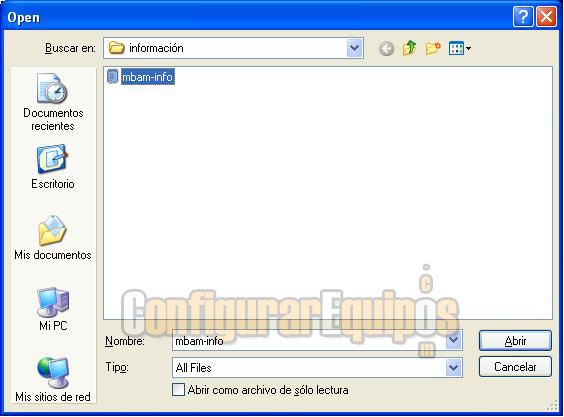Close the Open dialog
This screenshot has width=564, height=417.
pyautogui.click(x=546, y=17)
